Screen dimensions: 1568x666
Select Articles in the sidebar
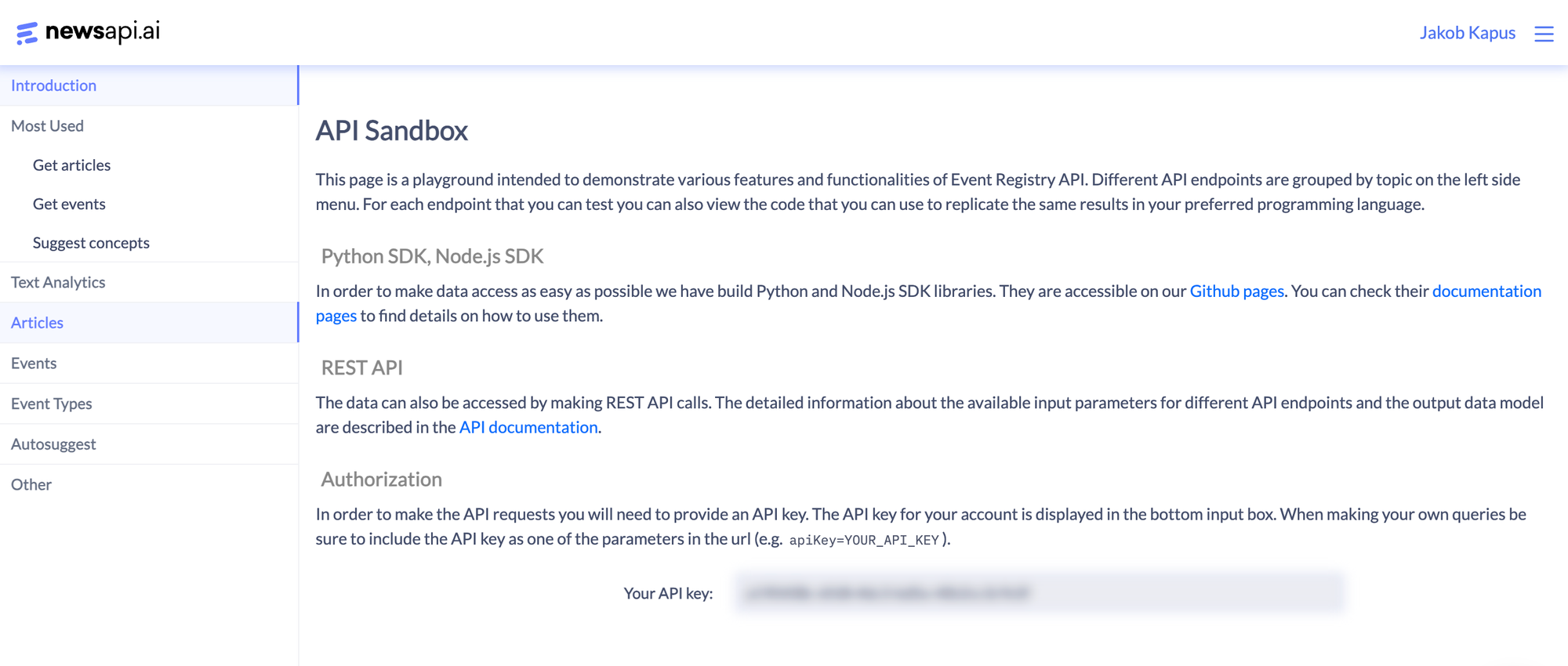(149, 323)
